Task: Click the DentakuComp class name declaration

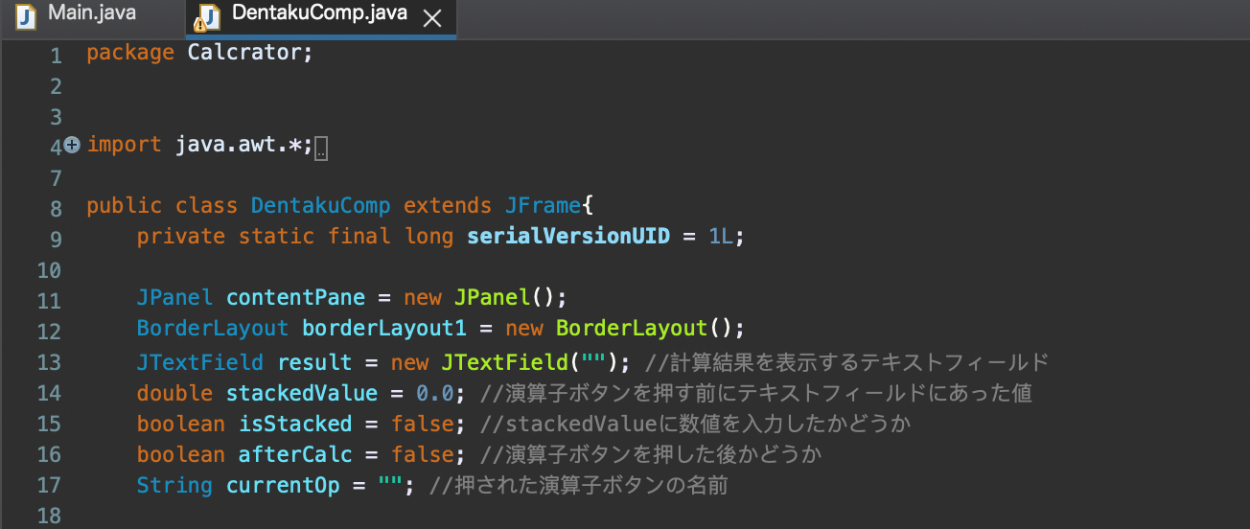Action: (320, 206)
